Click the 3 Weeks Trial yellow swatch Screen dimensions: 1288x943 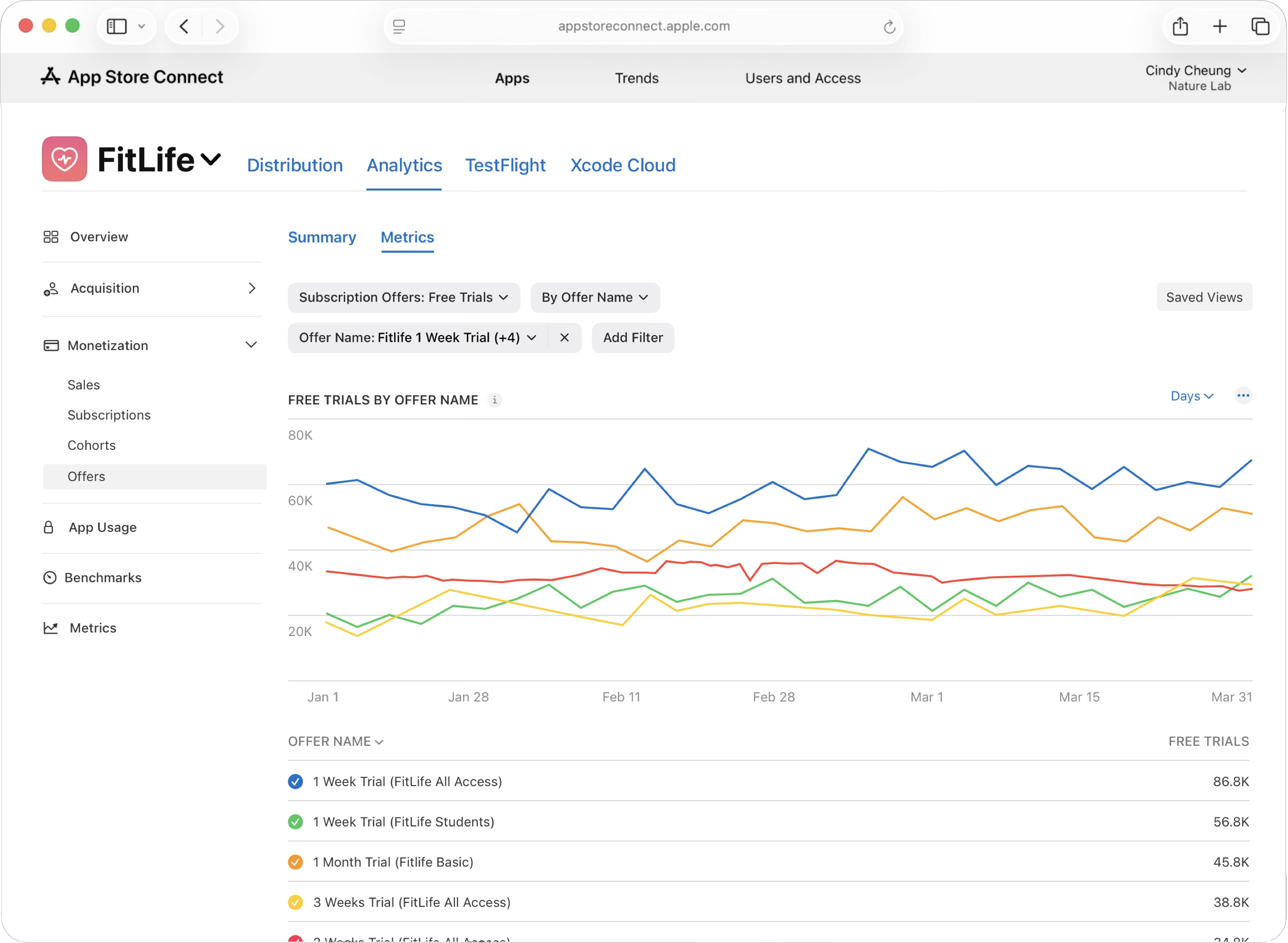tap(295, 903)
